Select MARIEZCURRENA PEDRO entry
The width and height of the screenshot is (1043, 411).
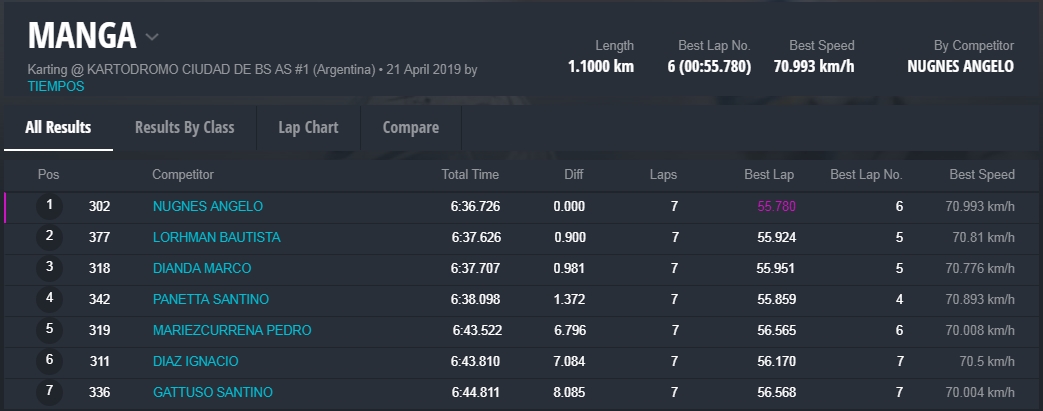click(x=232, y=331)
